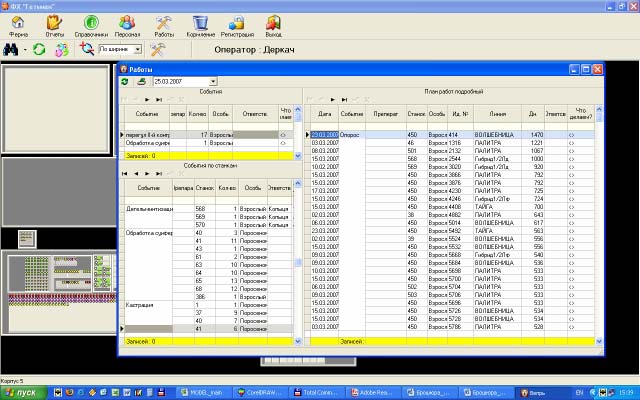Sort by Ид. № column header

[x=460, y=114]
